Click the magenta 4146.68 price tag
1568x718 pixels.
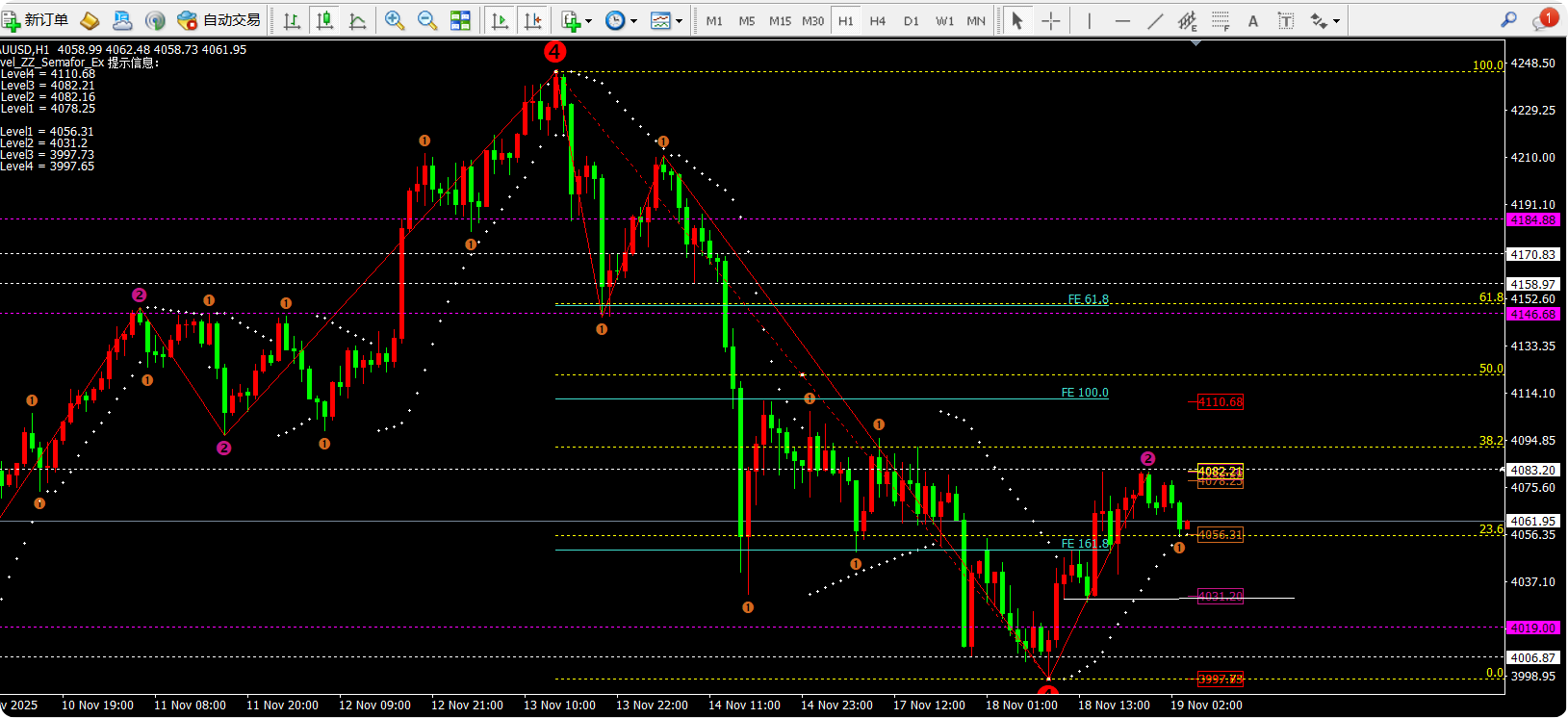1532,315
